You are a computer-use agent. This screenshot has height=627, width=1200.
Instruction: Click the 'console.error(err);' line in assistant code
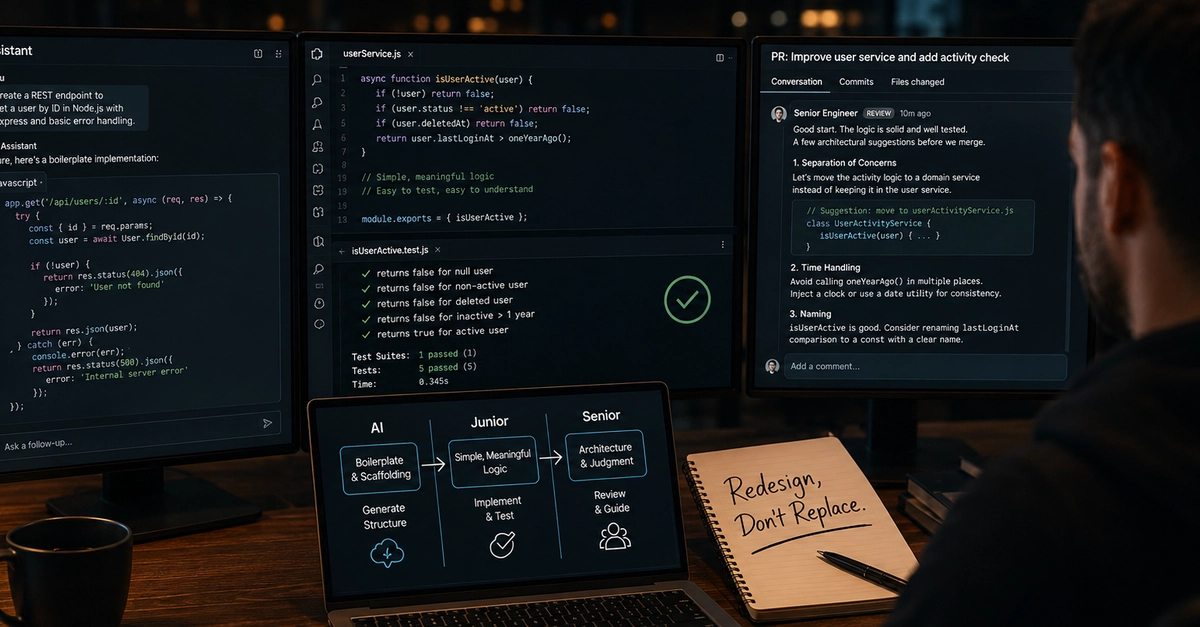pos(77,352)
